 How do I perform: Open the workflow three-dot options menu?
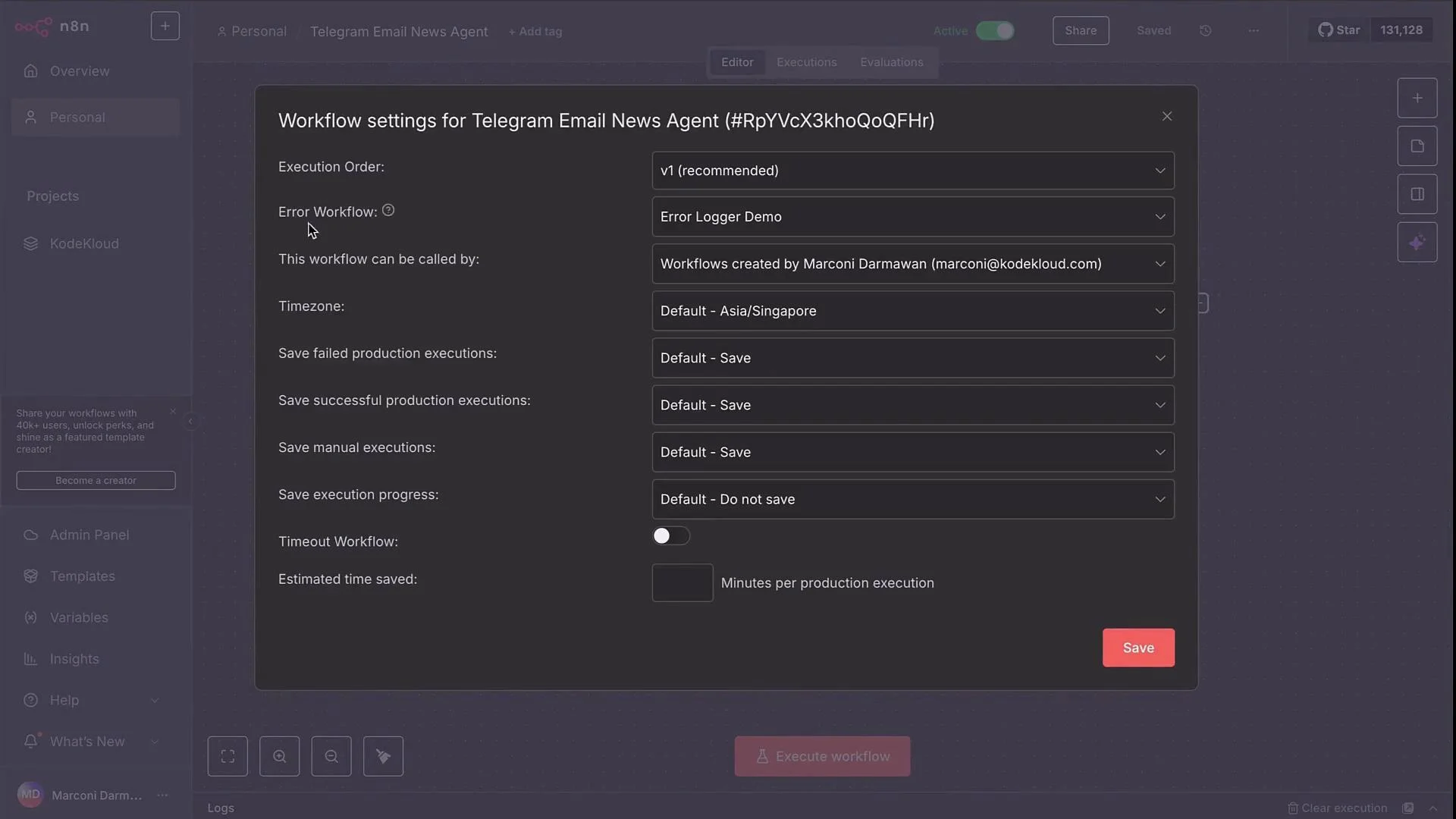click(x=1254, y=30)
